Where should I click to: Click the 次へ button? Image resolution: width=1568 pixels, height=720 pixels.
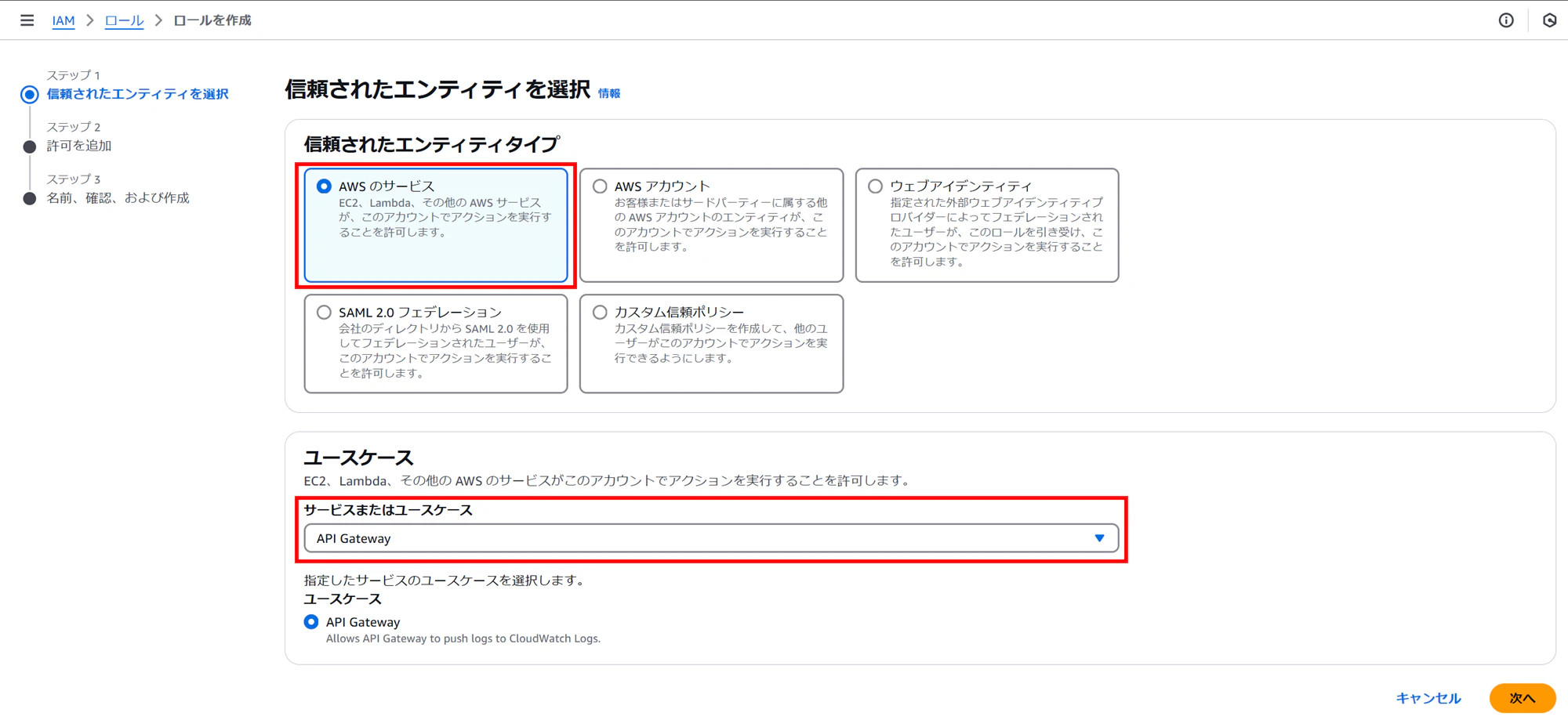click(x=1523, y=698)
